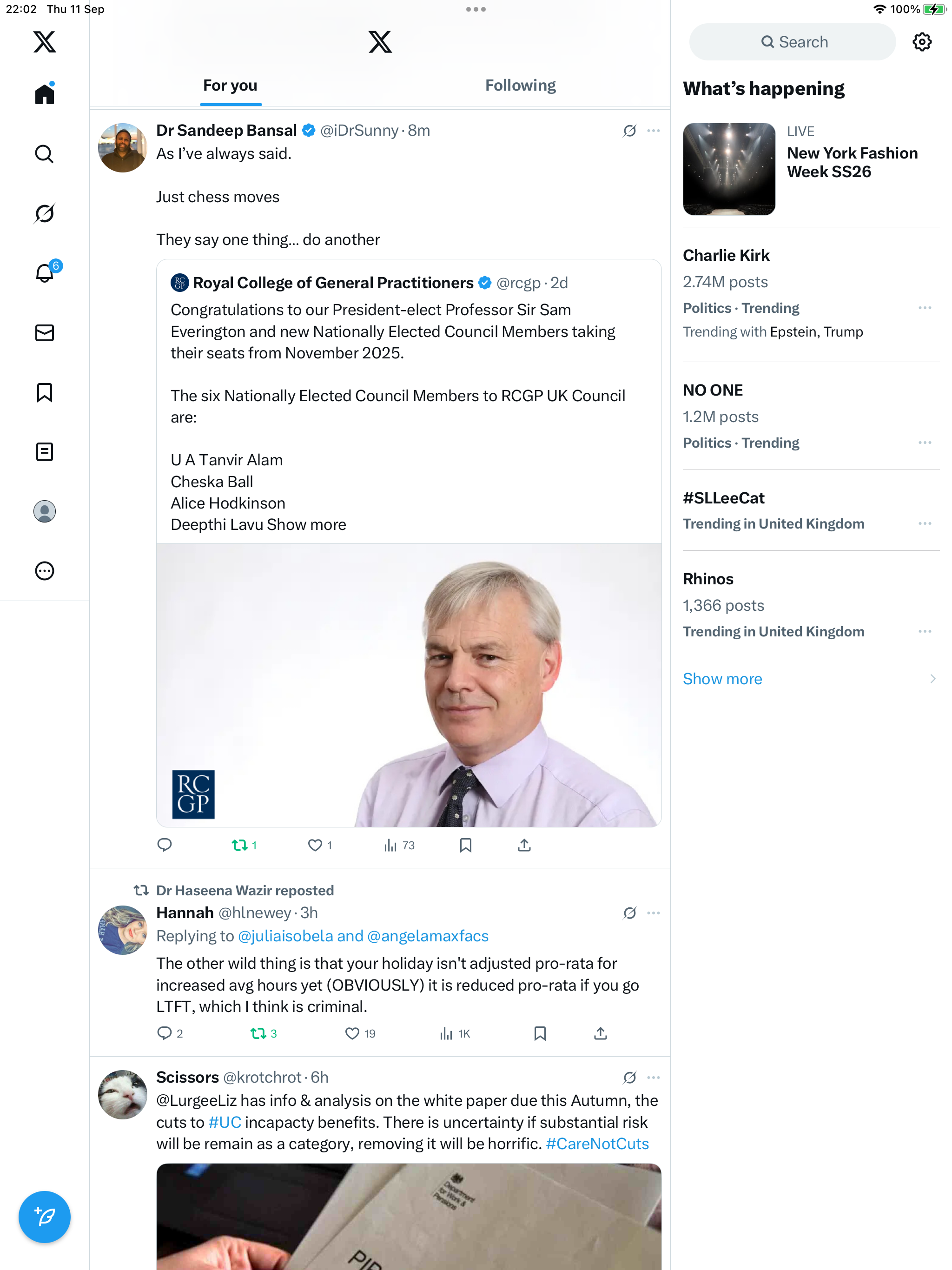This screenshot has width=952, height=1270.
Task: Undo repost on Hannah's reply
Action: coord(258,1033)
